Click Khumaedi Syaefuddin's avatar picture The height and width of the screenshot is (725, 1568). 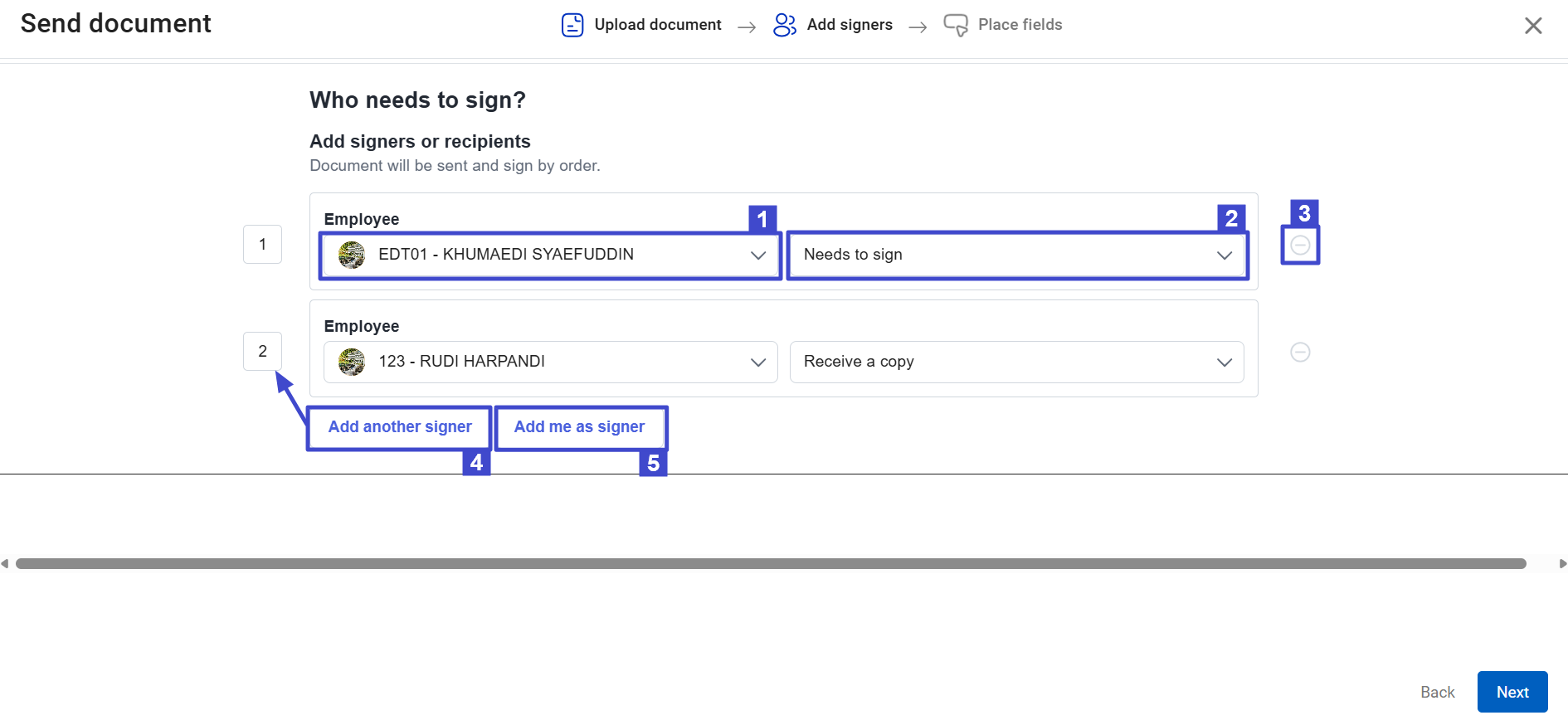tap(352, 255)
